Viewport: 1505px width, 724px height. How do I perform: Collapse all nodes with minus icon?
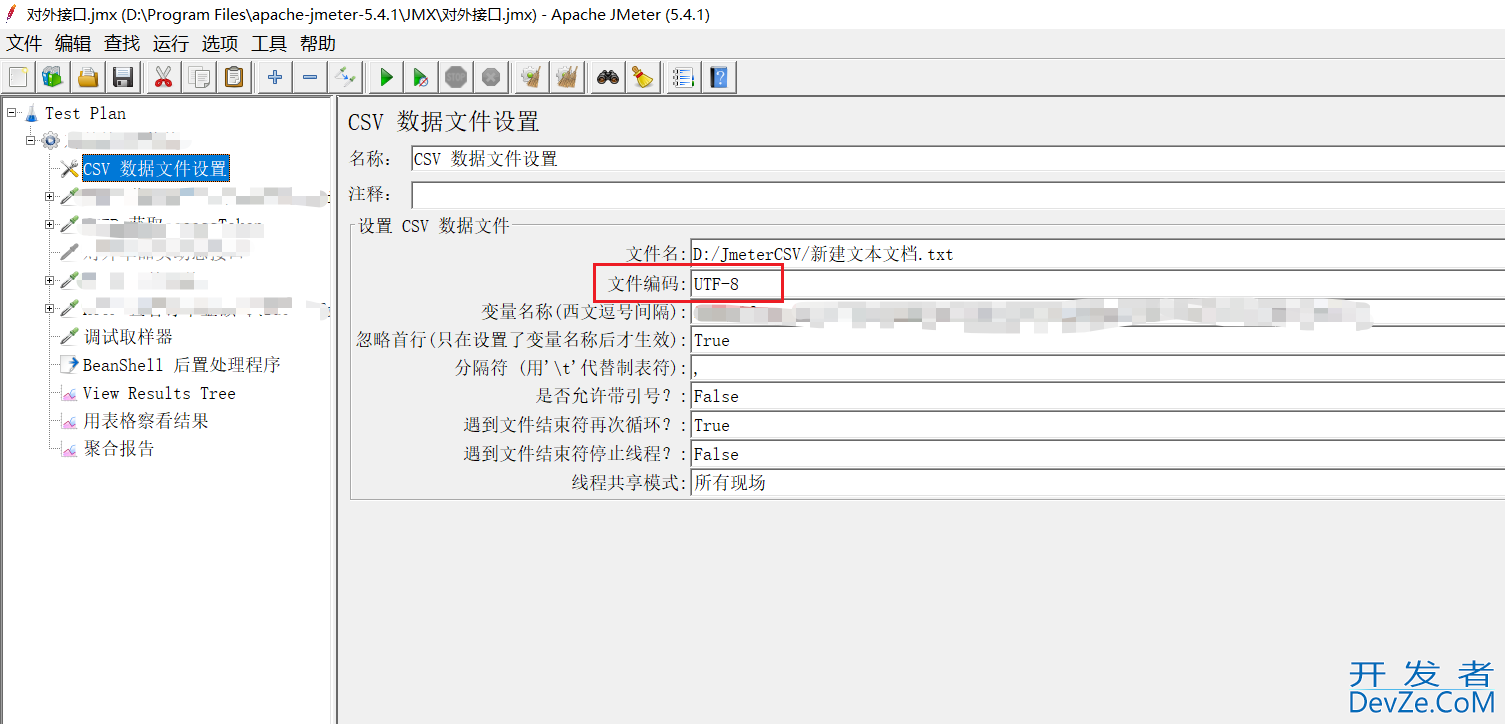(x=310, y=76)
